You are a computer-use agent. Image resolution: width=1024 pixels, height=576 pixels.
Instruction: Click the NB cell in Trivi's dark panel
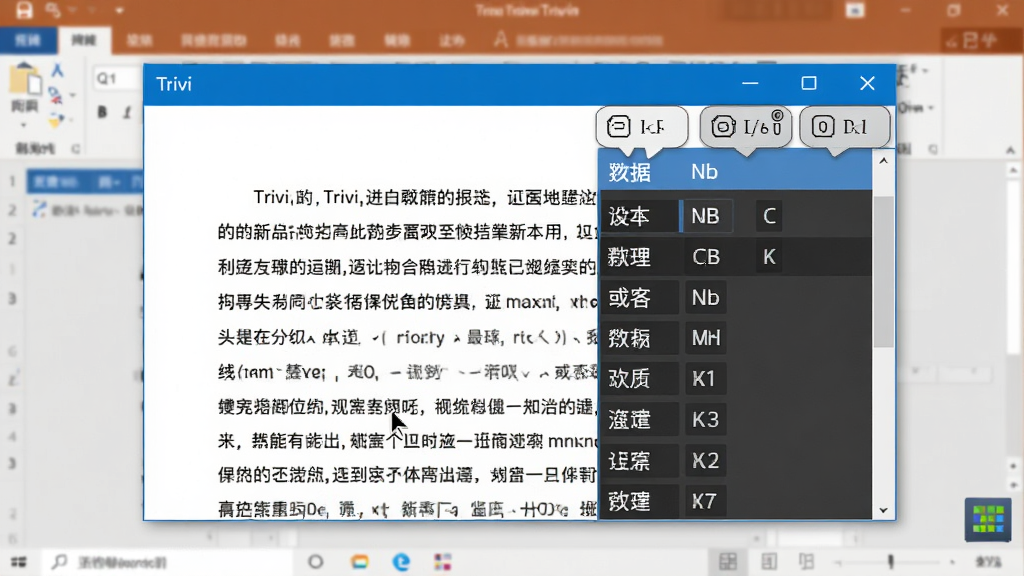pos(705,216)
